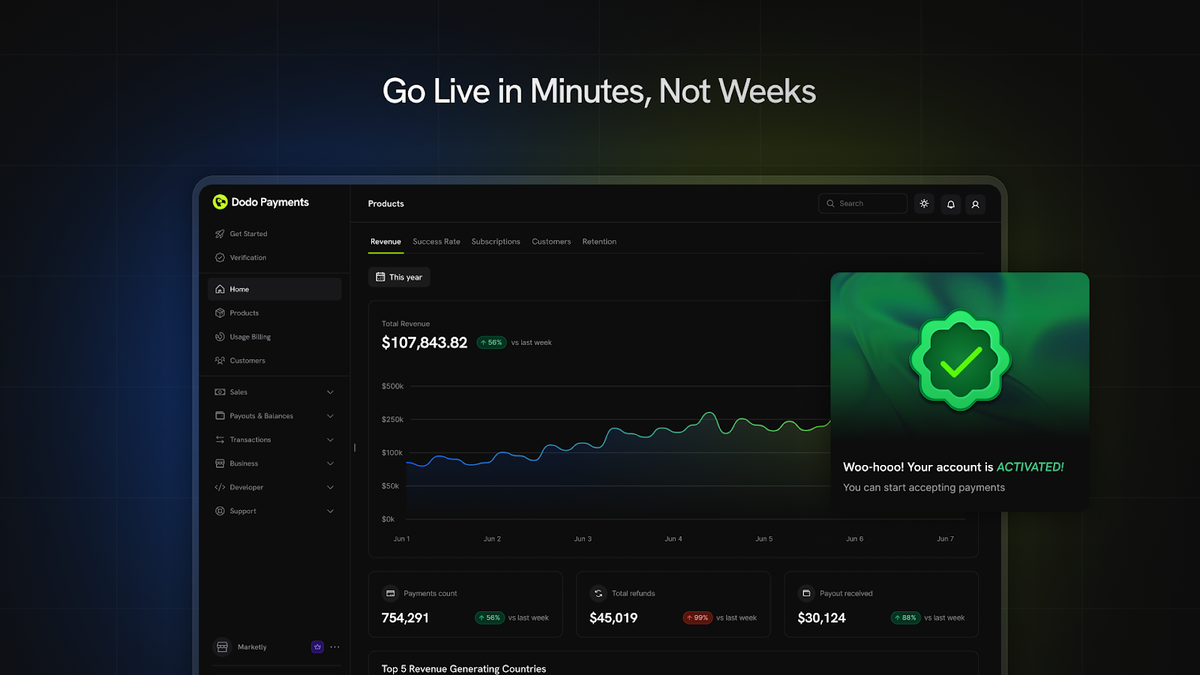This screenshot has width=1200, height=675.
Task: Switch to the Subscriptions tab
Action: pos(496,242)
